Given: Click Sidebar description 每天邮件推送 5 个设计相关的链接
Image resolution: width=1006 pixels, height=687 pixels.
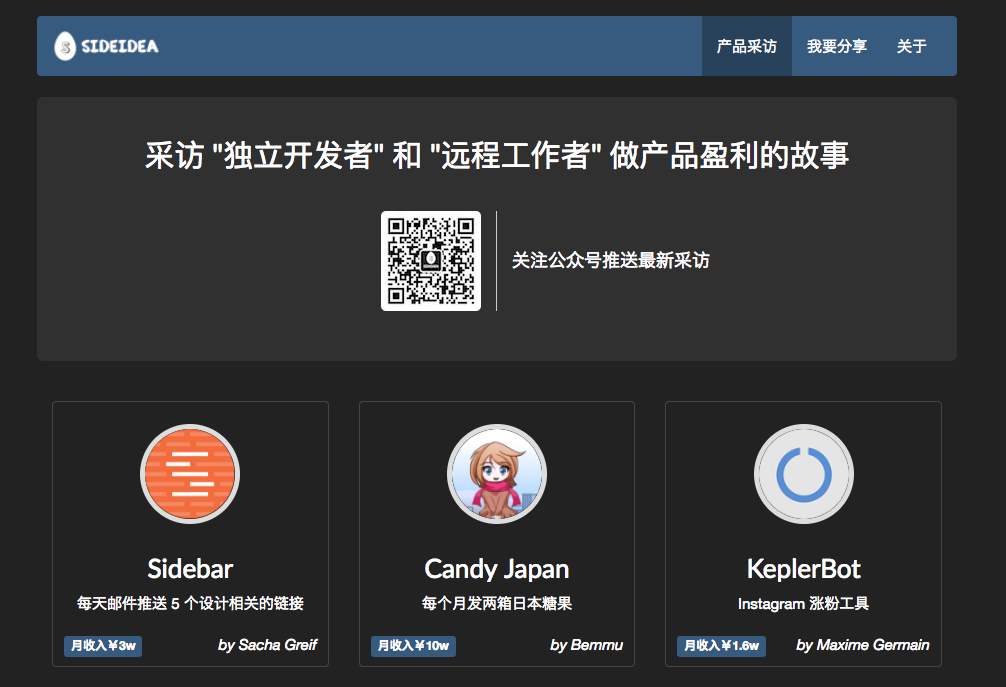Looking at the screenshot, I should pyautogui.click(x=190, y=604).
